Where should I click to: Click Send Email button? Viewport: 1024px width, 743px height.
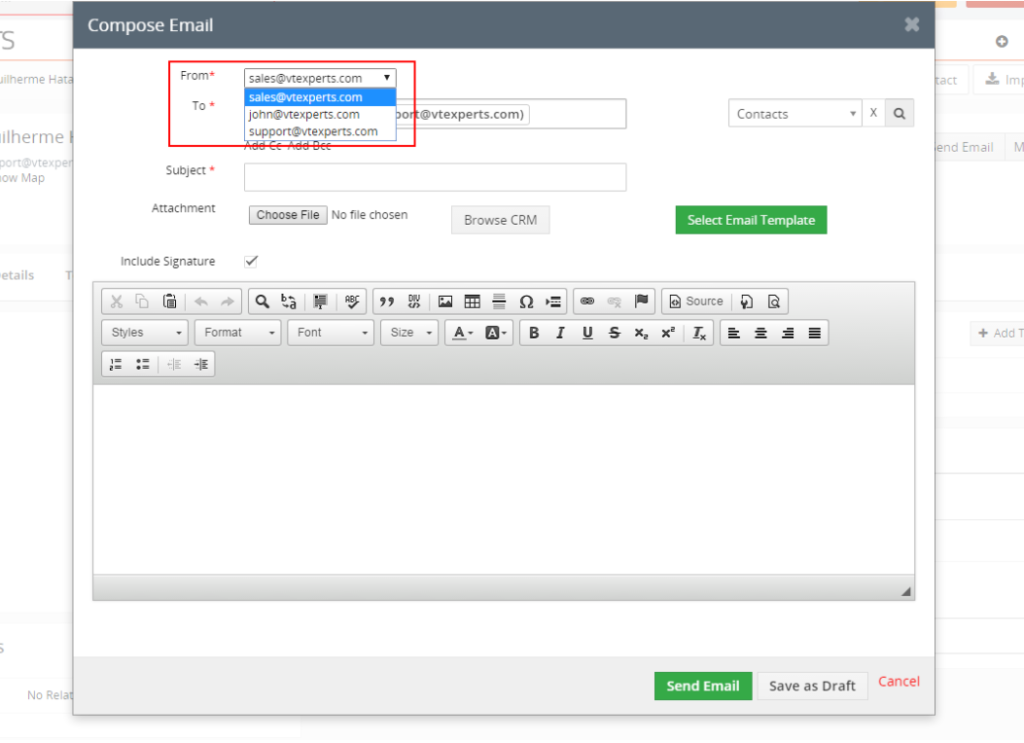[703, 686]
